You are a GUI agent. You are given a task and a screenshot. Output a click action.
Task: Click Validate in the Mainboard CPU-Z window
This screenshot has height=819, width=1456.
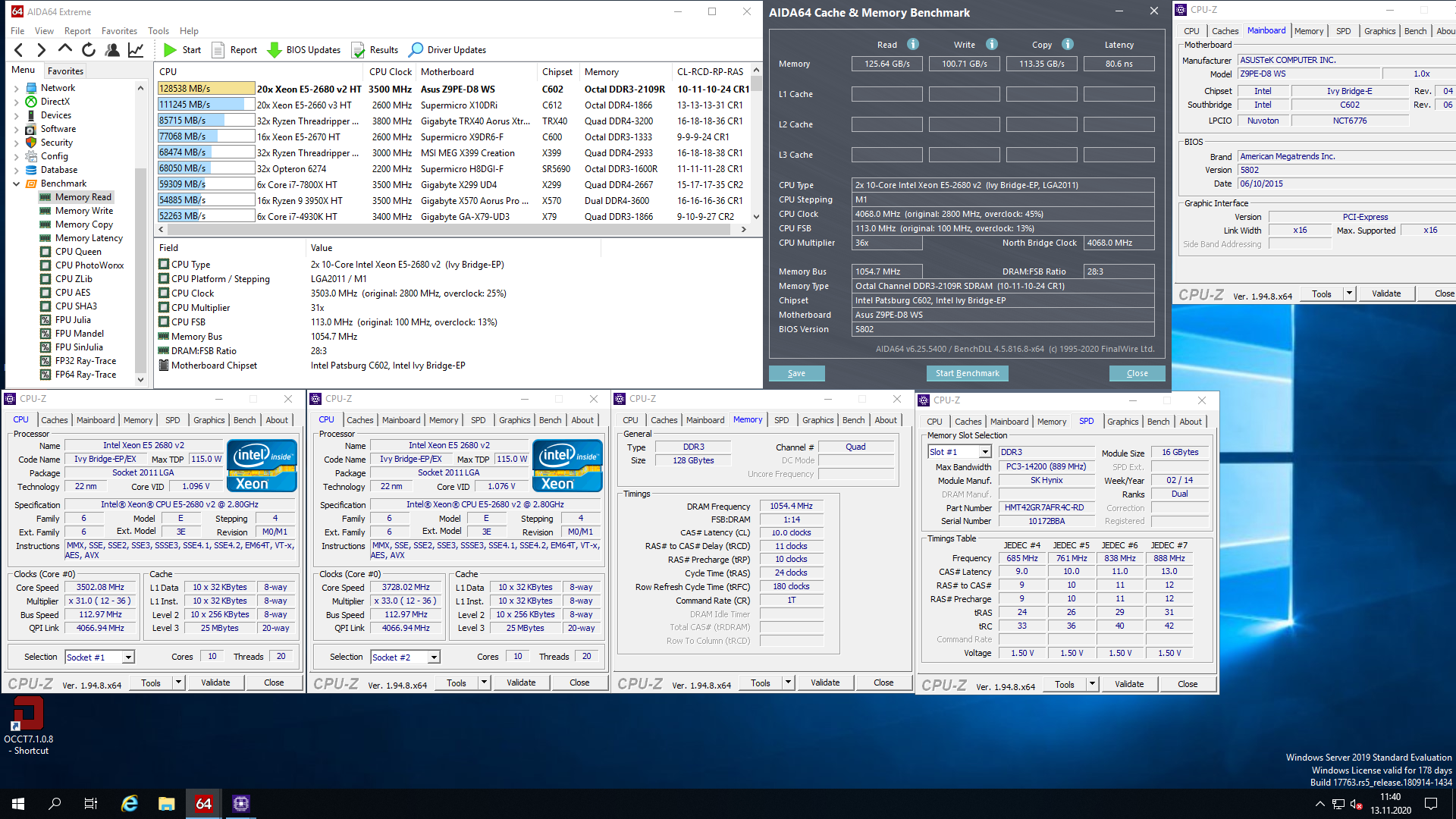coord(1386,293)
